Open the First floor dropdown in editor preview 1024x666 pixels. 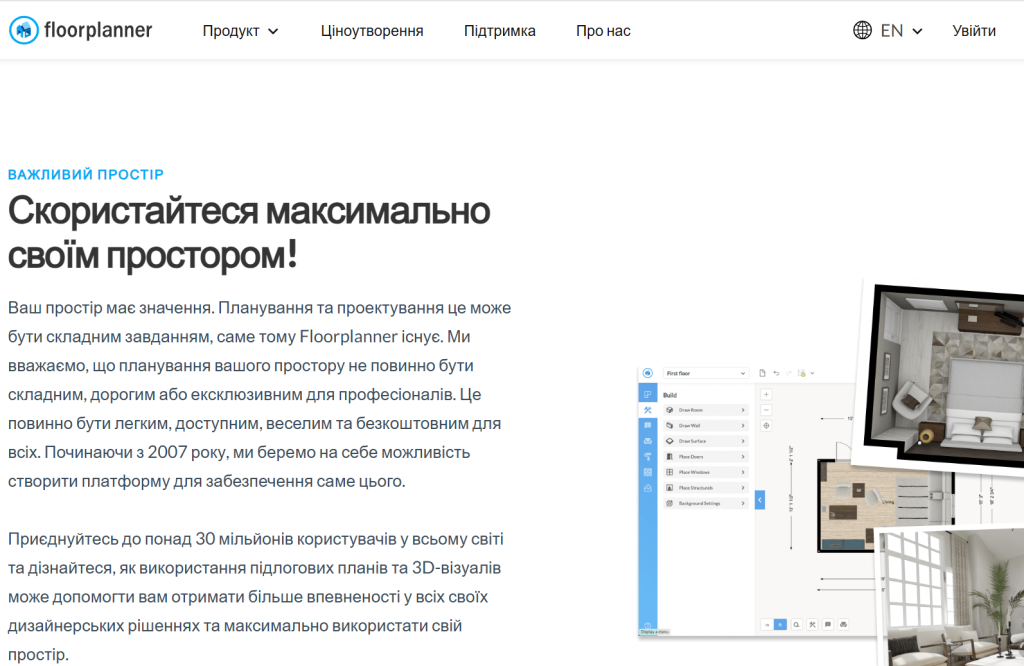pyautogui.click(x=705, y=373)
